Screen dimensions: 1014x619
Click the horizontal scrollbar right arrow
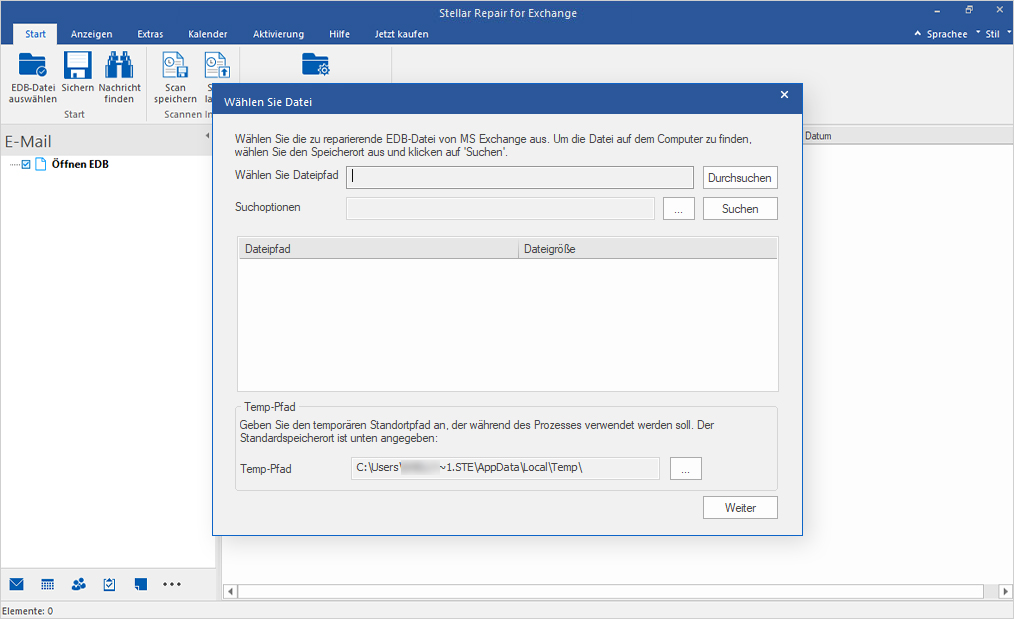click(x=1003, y=591)
